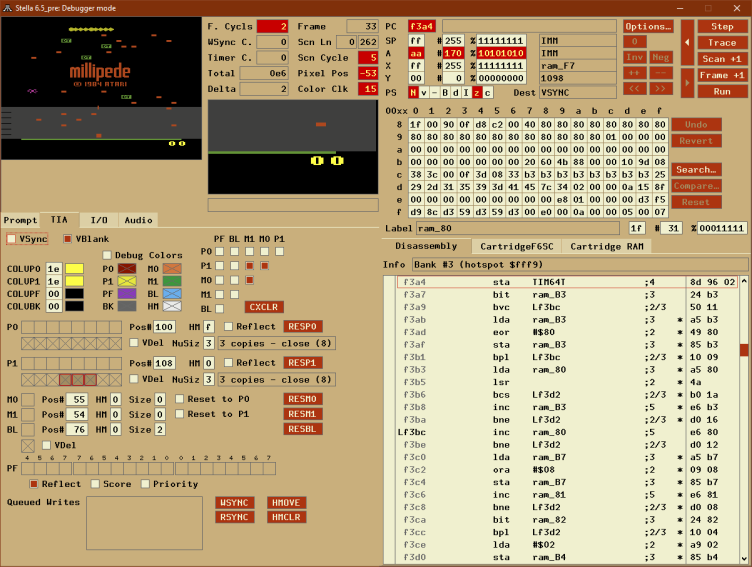
Task: Click the Step button
Action: coord(722,26)
